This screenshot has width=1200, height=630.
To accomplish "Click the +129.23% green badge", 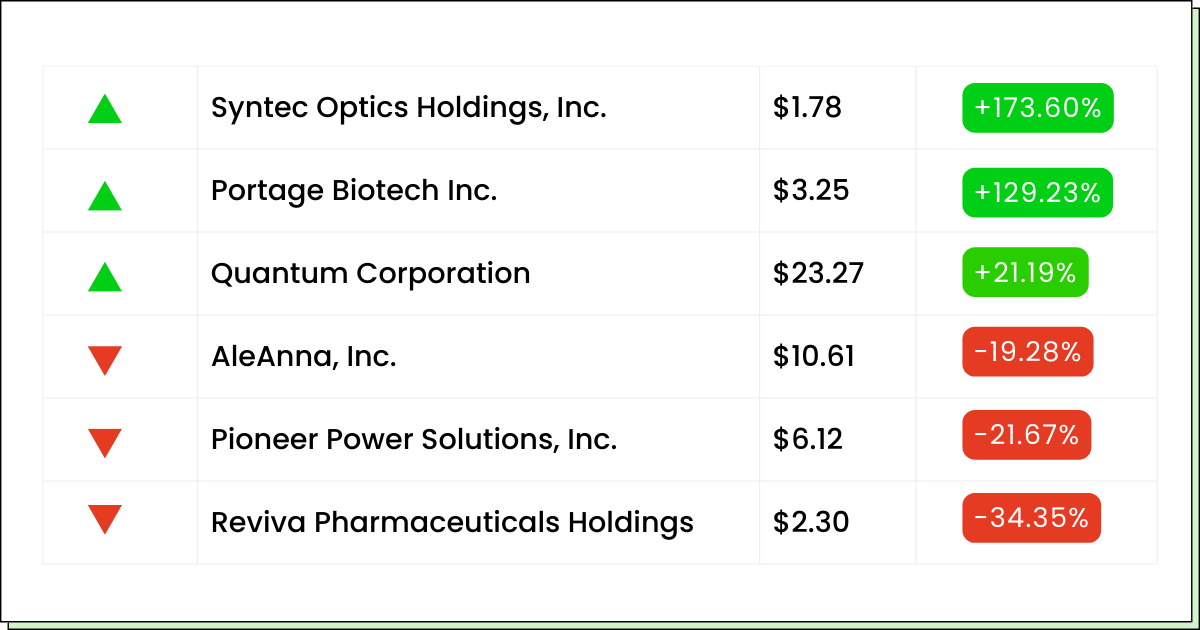I will tap(1037, 191).
